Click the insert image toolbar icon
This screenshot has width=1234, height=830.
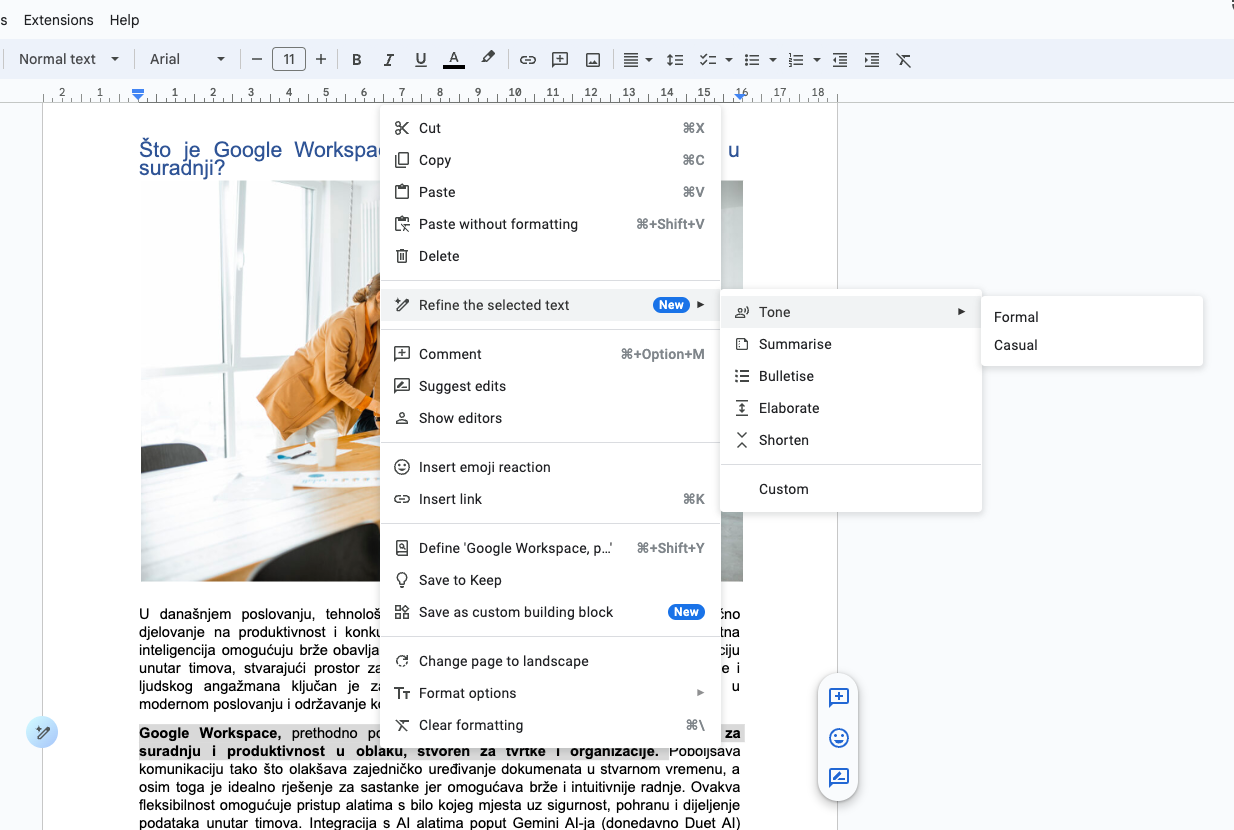593,60
